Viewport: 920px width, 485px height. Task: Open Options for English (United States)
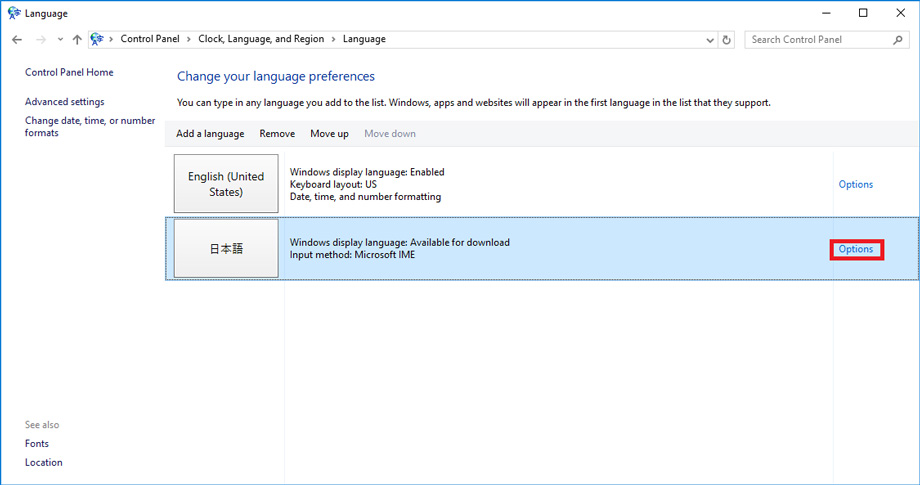(855, 184)
